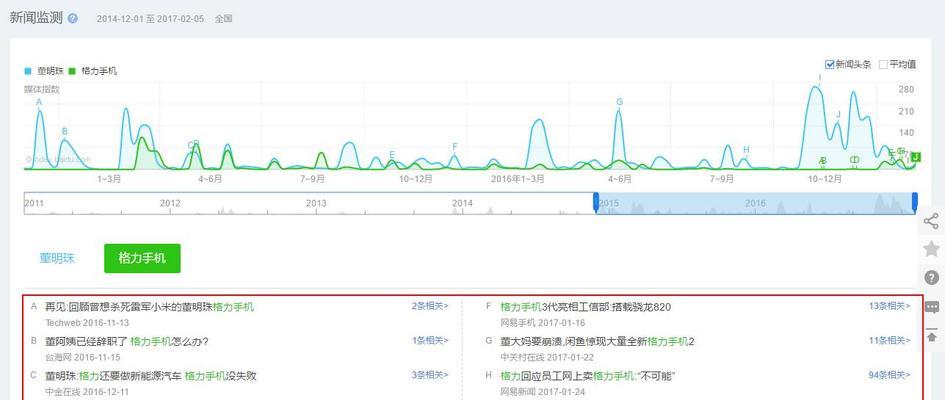
Task: Open news headline H 格力回应员工网上卖格力手机
Action: (x=587, y=375)
